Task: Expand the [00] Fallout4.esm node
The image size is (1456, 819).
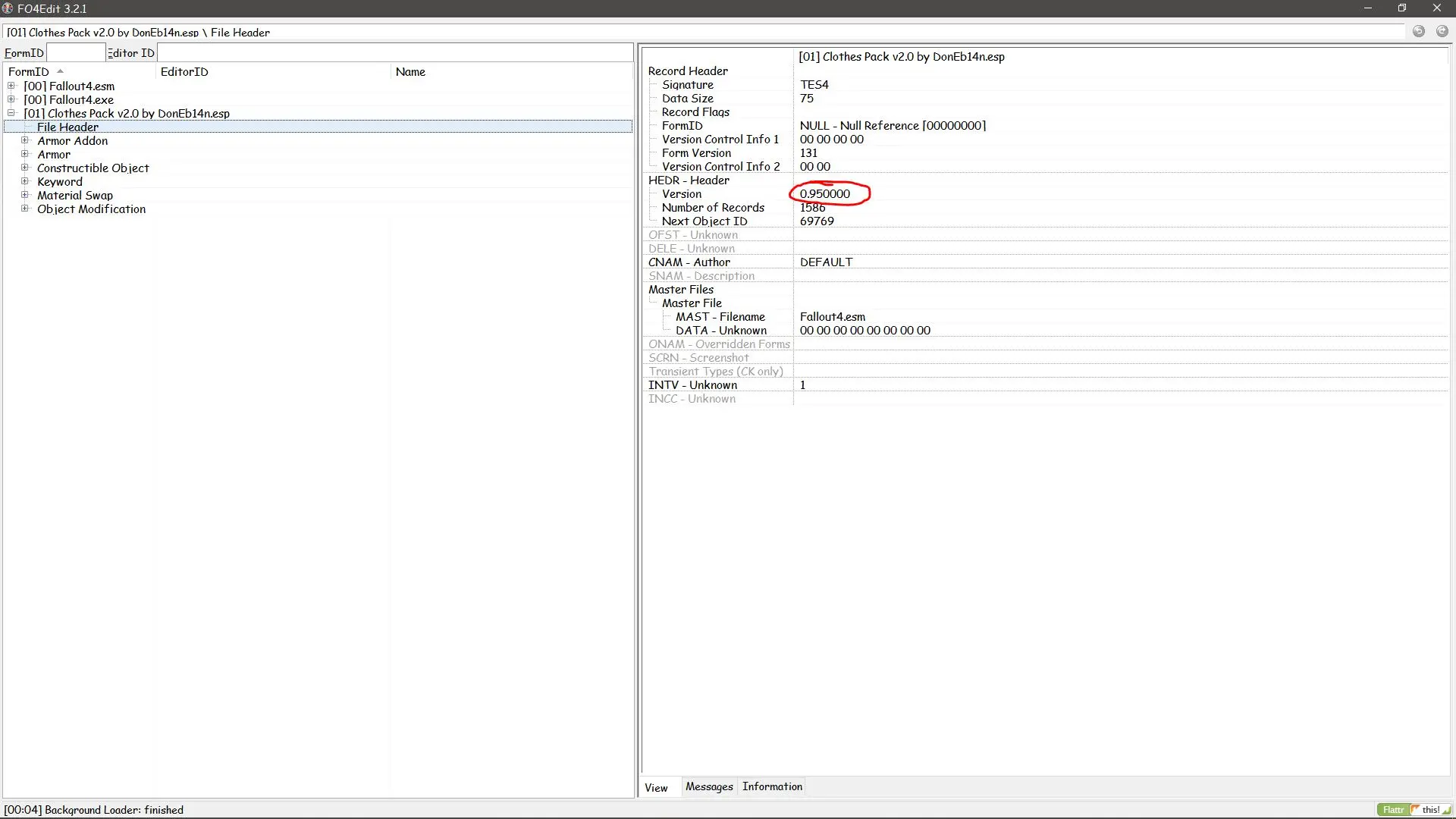Action: [11, 86]
